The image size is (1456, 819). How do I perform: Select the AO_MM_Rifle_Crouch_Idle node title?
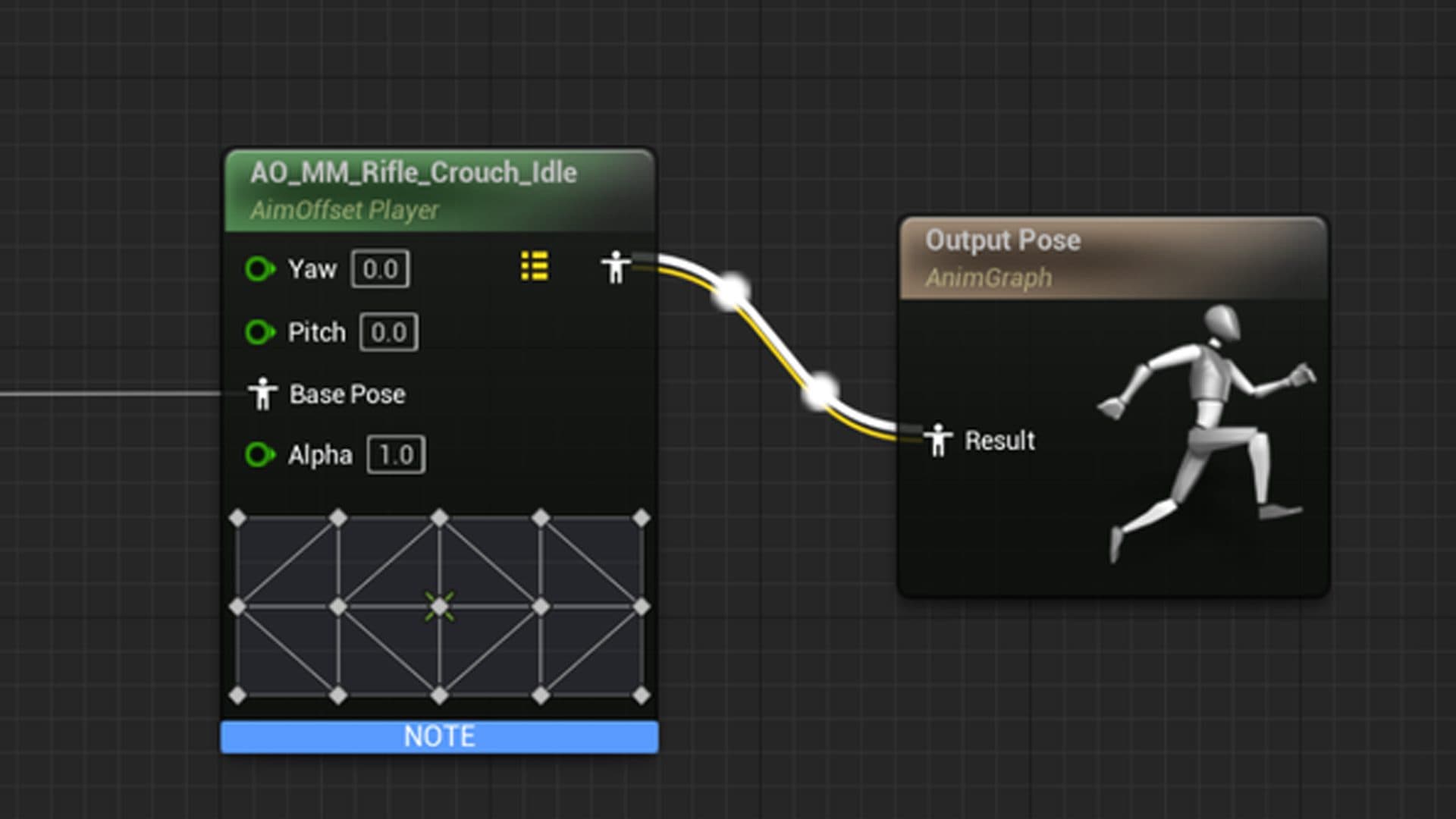(413, 173)
